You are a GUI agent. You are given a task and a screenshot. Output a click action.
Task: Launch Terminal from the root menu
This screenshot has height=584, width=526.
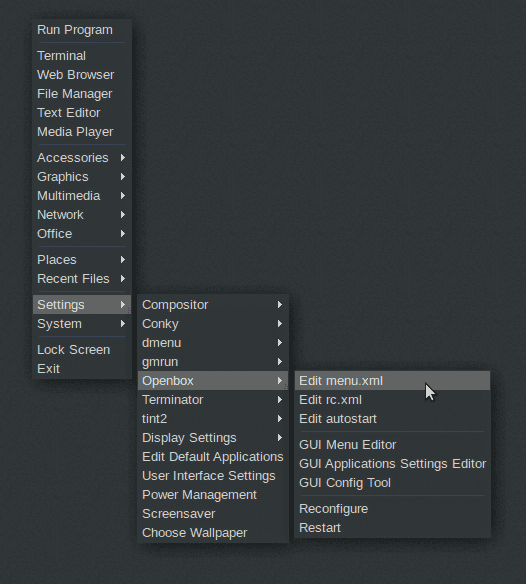[x=82, y=56]
